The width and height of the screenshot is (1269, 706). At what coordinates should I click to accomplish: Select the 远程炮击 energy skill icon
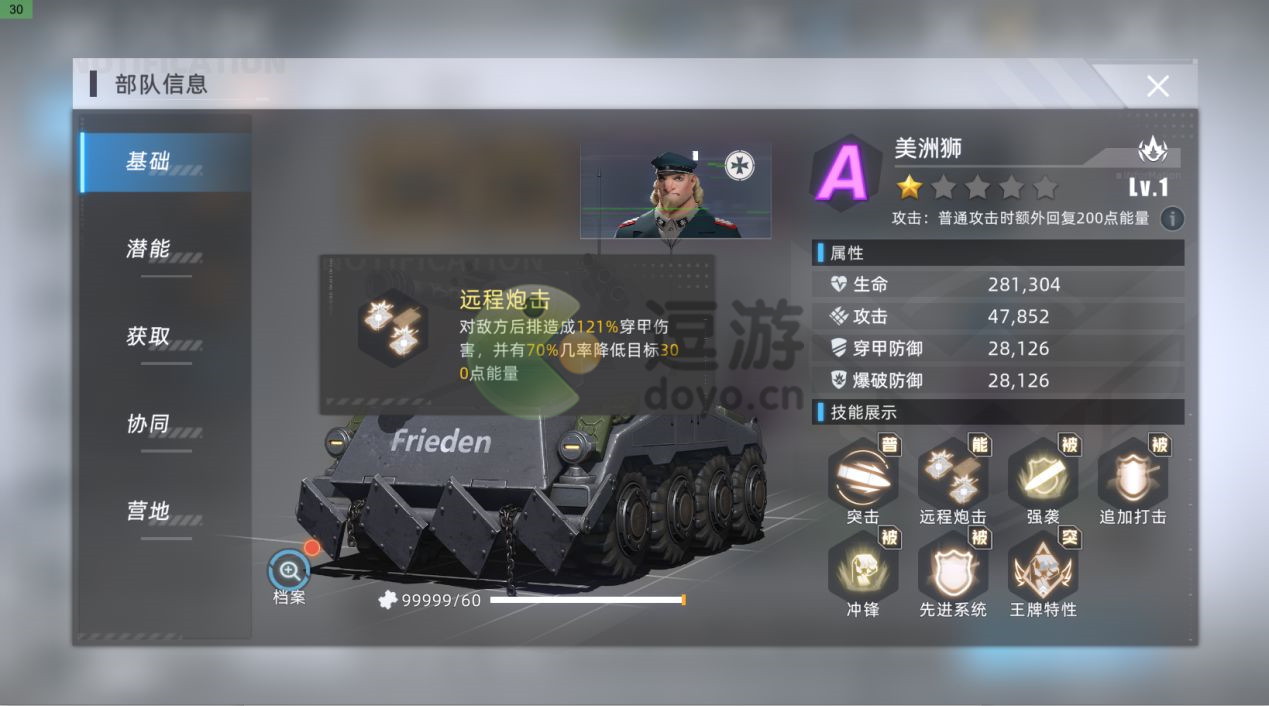click(953, 472)
